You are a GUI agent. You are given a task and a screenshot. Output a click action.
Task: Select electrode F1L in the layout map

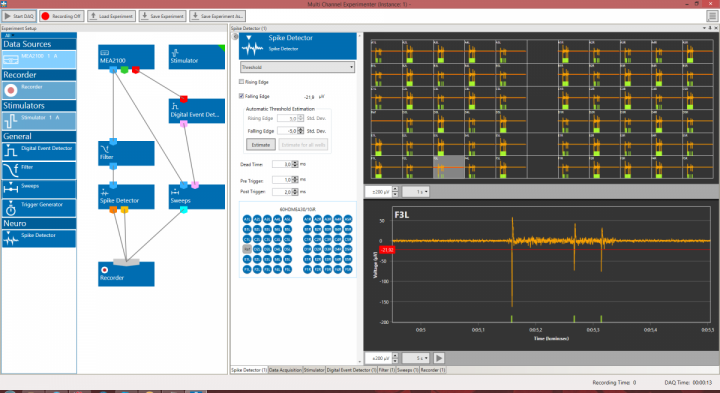(247, 269)
